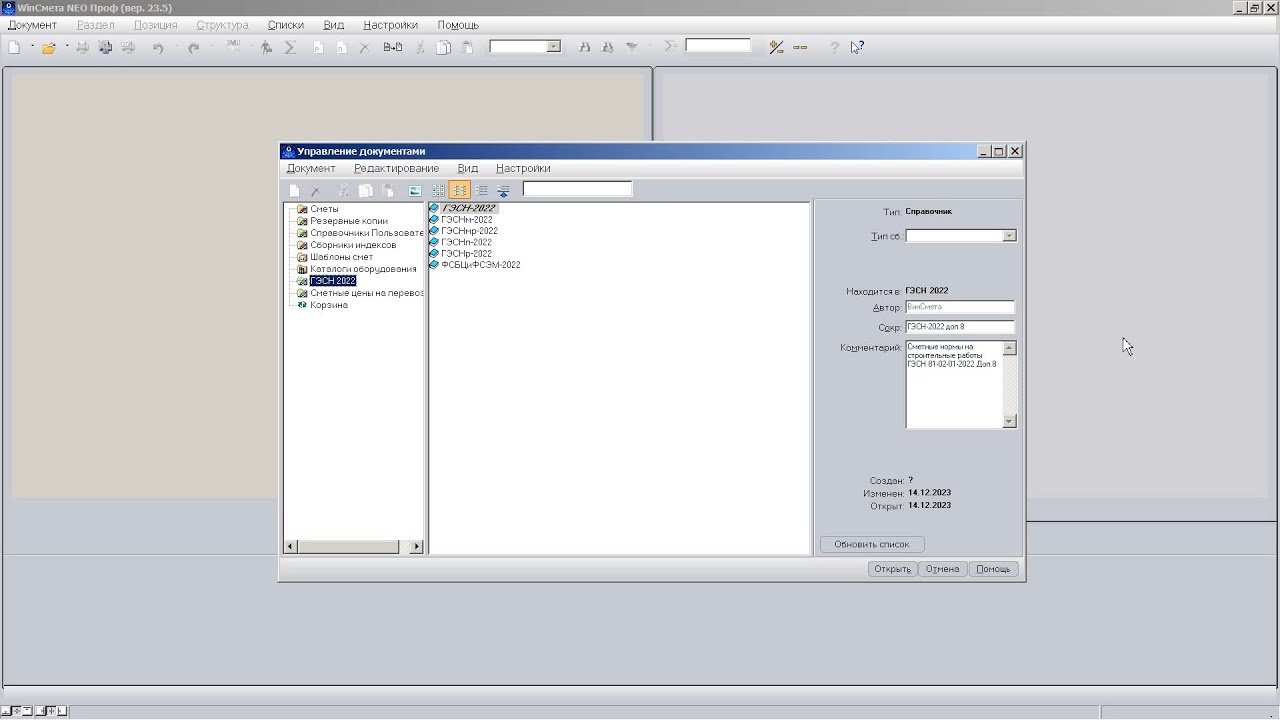Click the context help arrow icon
The width and height of the screenshot is (1280, 720).
[857, 47]
